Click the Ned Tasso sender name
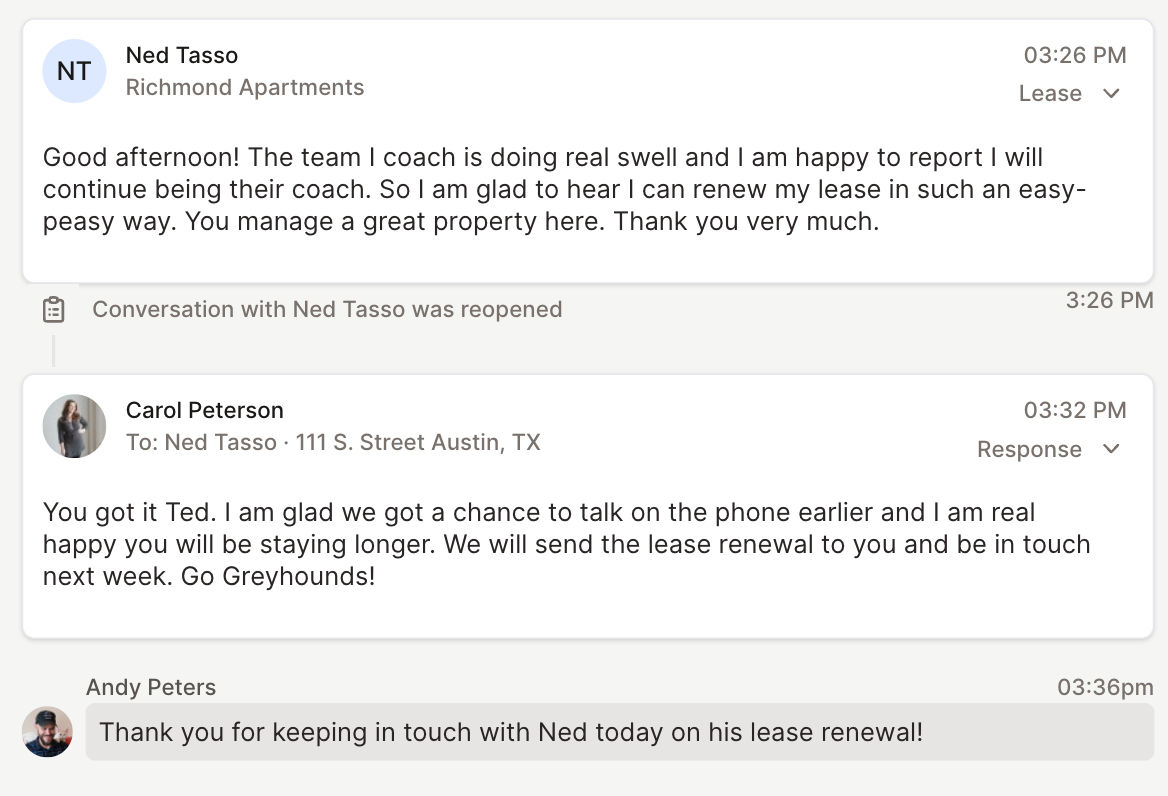The height and width of the screenshot is (796, 1168). [182, 55]
